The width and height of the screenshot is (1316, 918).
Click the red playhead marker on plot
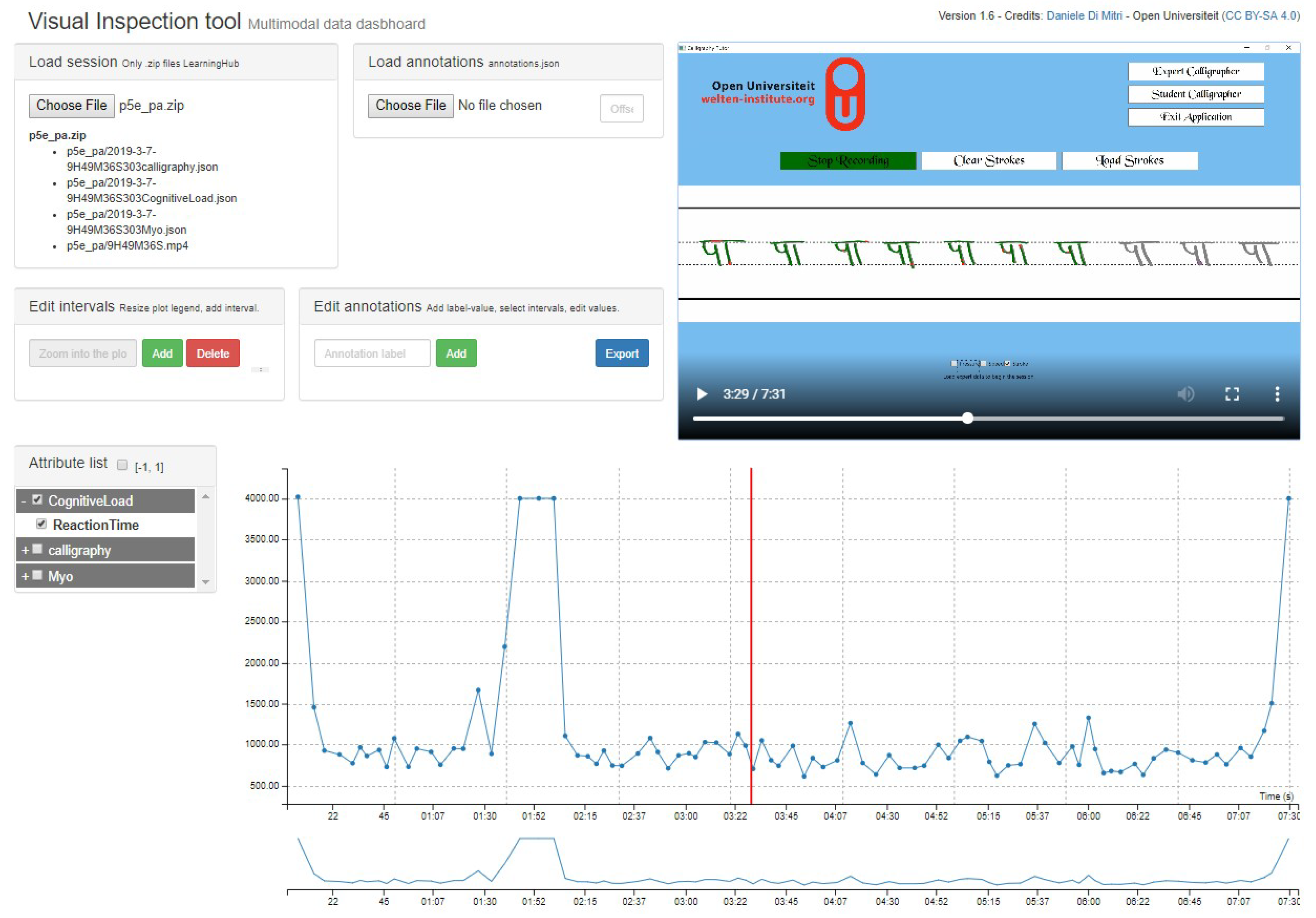(751, 636)
